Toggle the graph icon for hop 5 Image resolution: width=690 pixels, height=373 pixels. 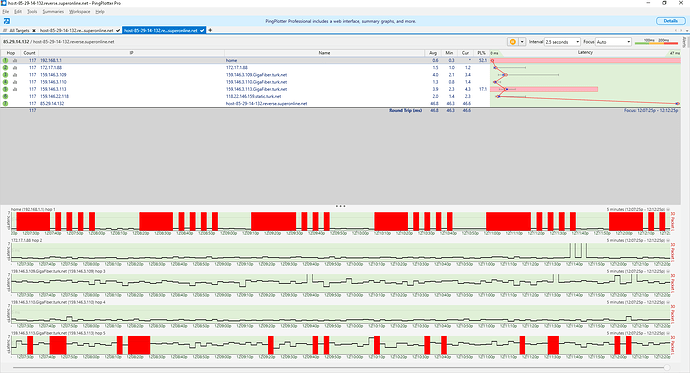pyautogui.click(x=15, y=89)
